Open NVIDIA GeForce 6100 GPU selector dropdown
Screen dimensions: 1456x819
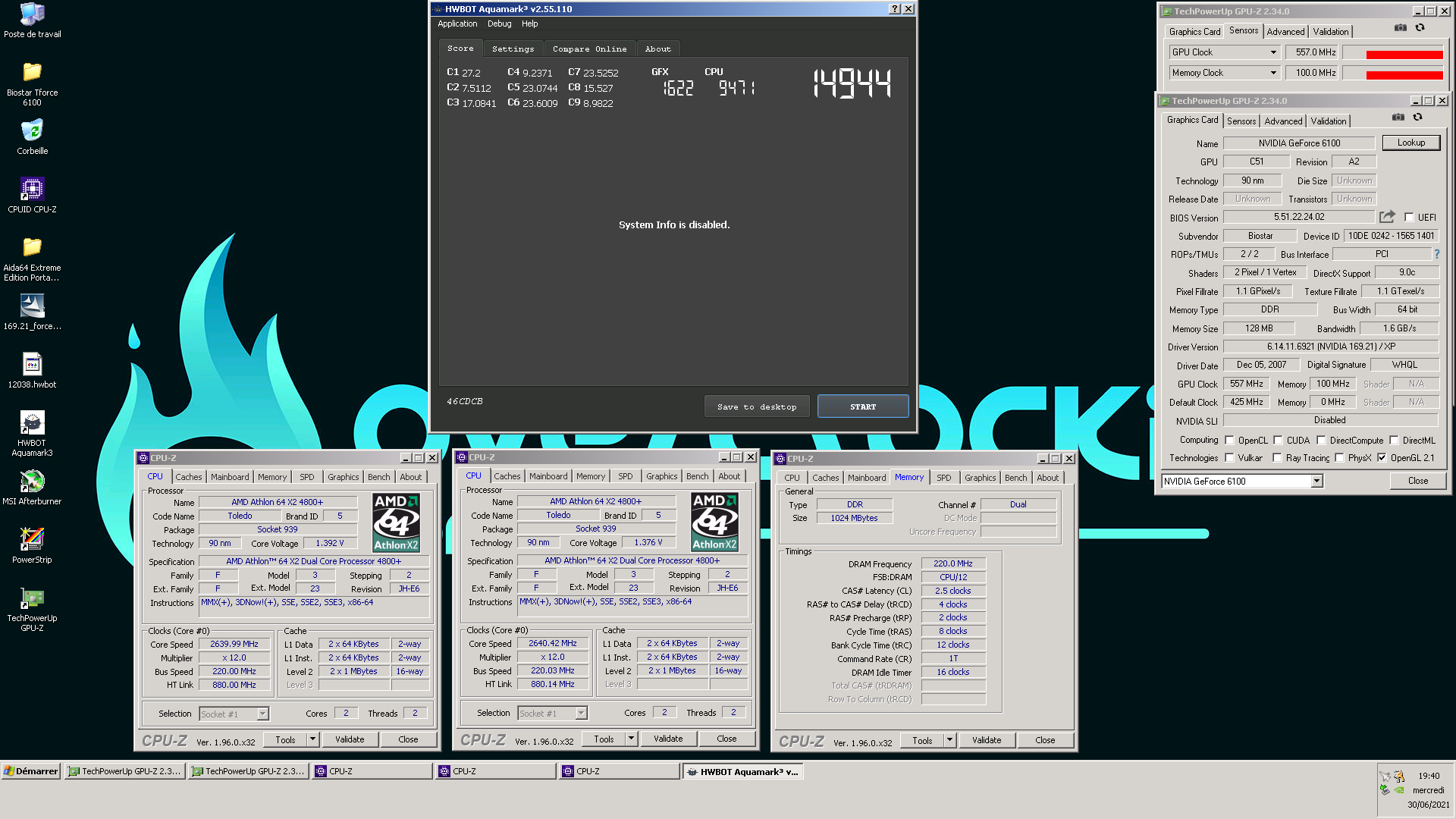point(1242,482)
